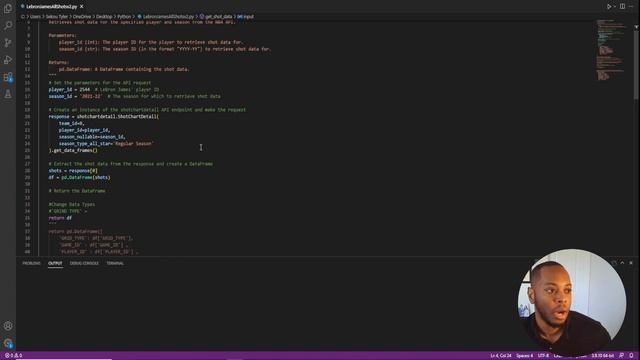640x360 pixels.
Task: Place cursor on player_id = 2544 line
Action: 104,89
